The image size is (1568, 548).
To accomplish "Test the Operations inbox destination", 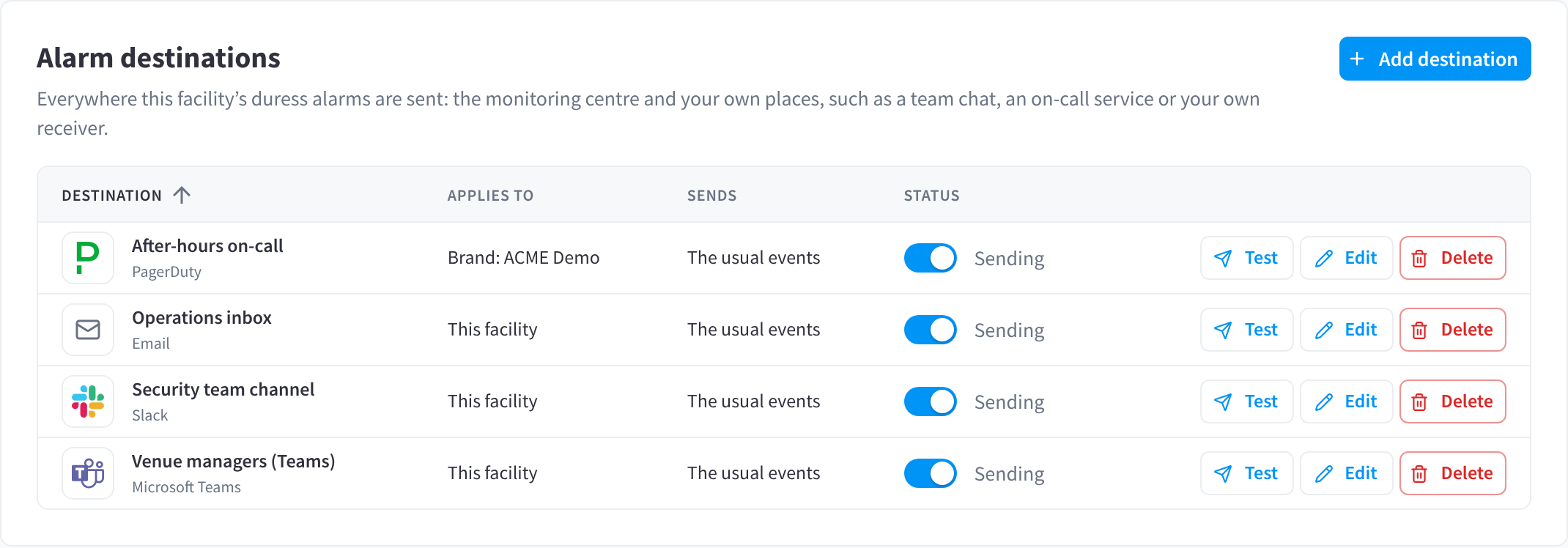I will pyautogui.click(x=1246, y=330).
